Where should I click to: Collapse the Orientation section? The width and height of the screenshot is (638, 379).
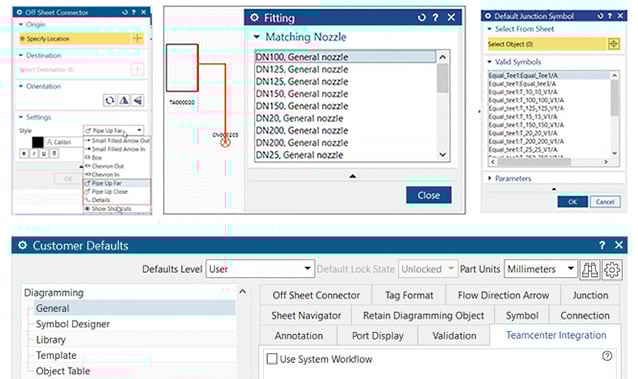click(x=21, y=86)
